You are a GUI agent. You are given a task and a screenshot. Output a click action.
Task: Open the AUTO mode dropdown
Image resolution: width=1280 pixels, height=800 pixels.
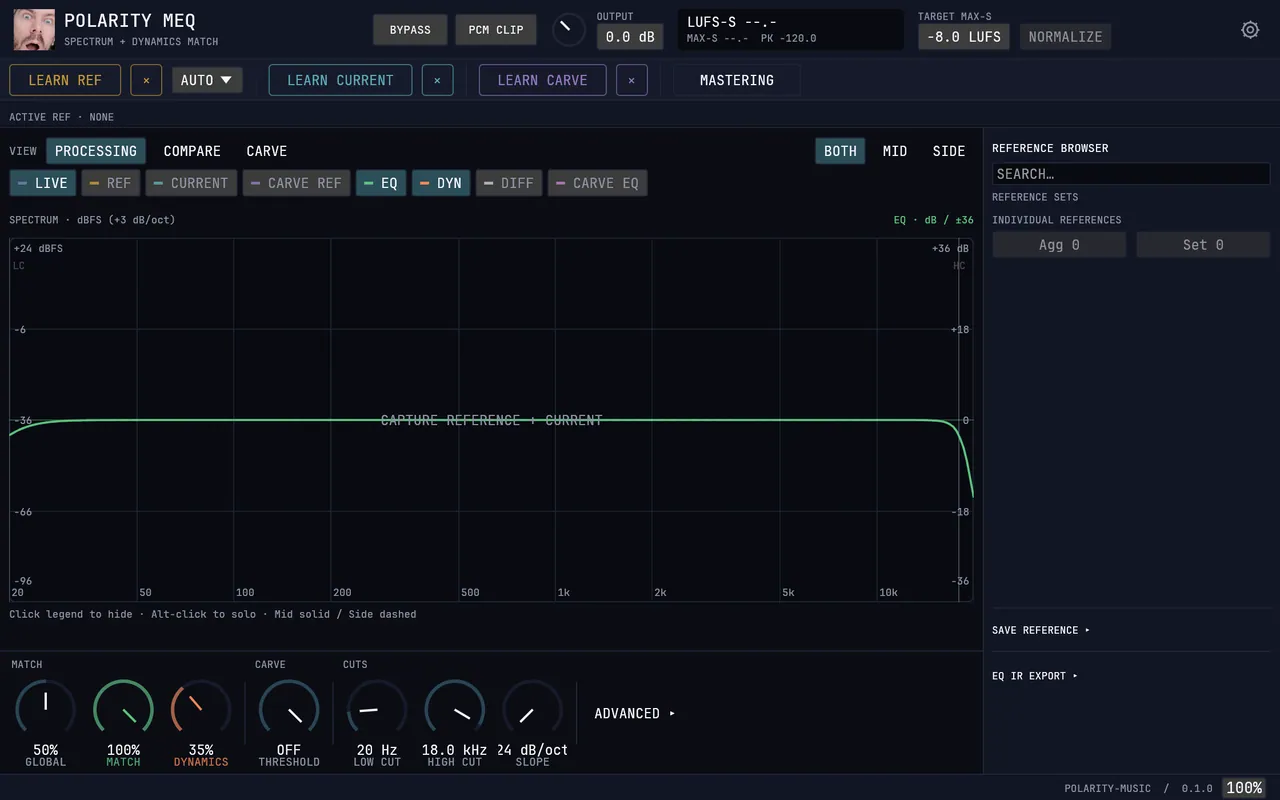(x=207, y=80)
